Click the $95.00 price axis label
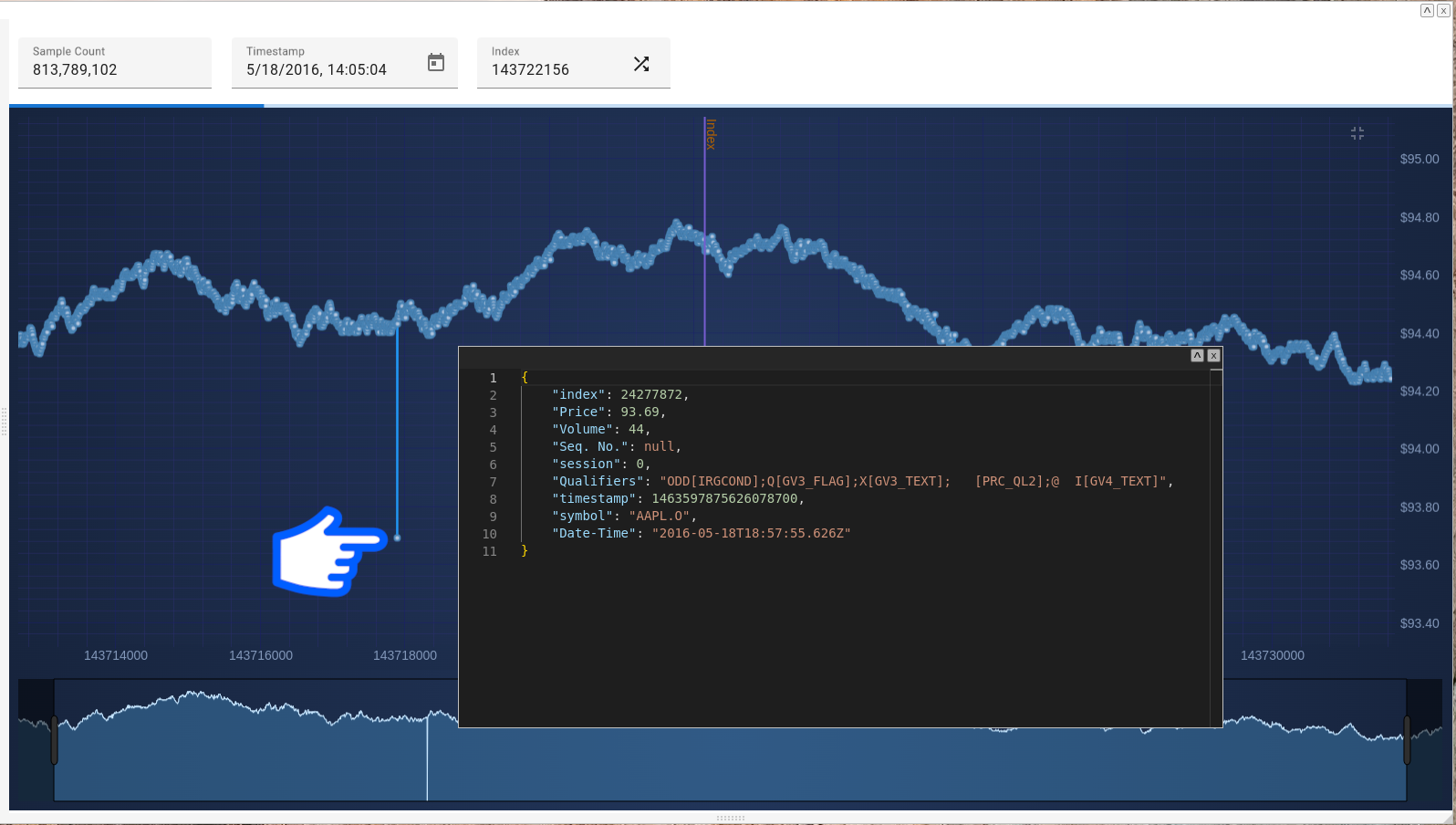1456x825 pixels. (1419, 159)
